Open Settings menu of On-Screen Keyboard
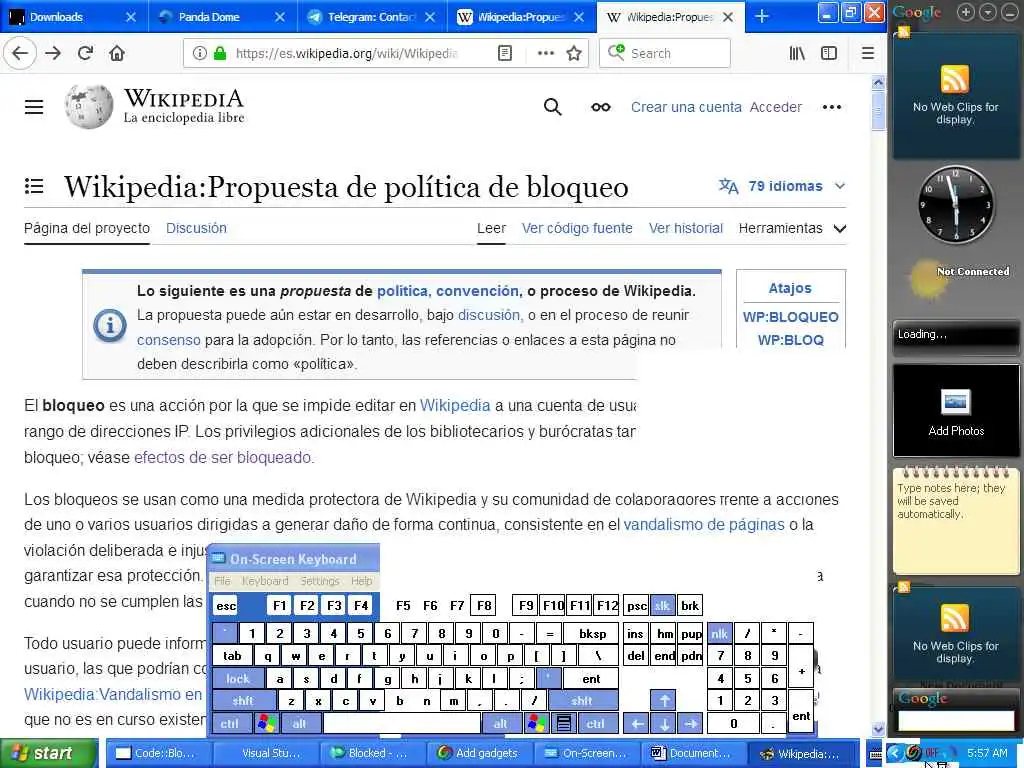 pos(319,581)
